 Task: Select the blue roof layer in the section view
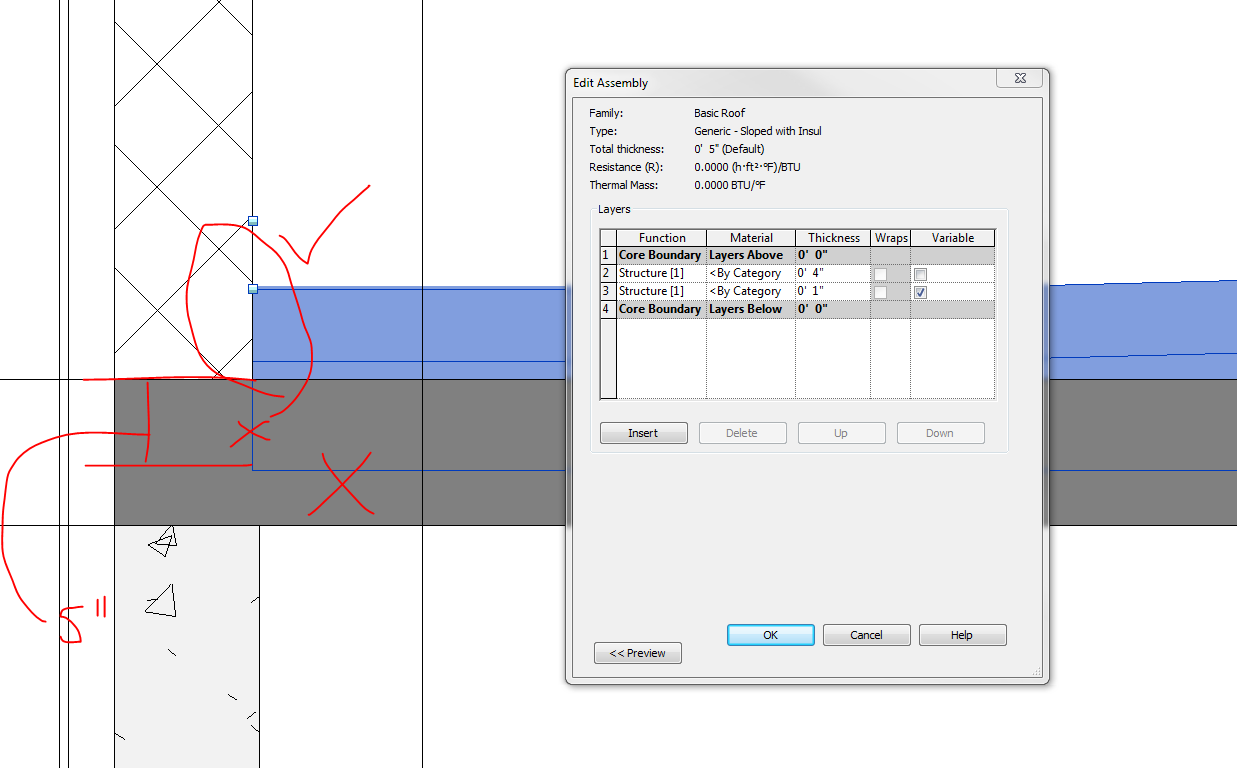[400, 330]
